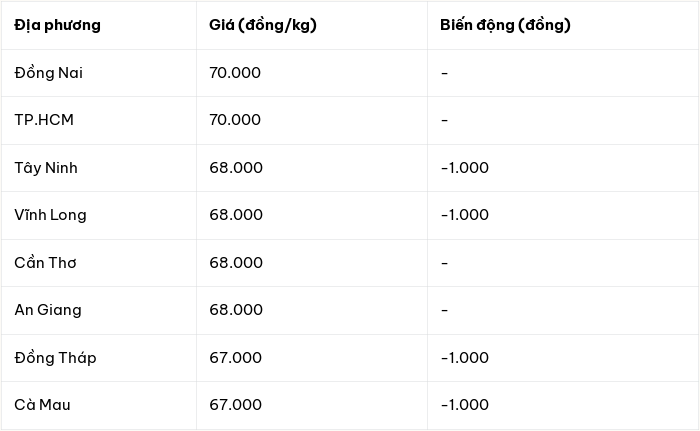Image resolution: width=700 pixels, height=431 pixels.
Task: Click Tây Ninh change value -1.000
Action: pos(465,168)
